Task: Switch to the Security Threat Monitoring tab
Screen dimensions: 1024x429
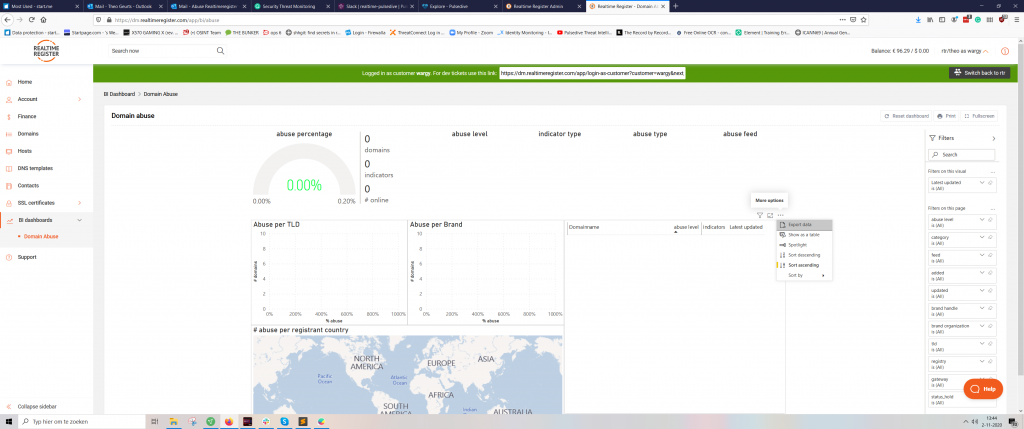Action: 292,6
